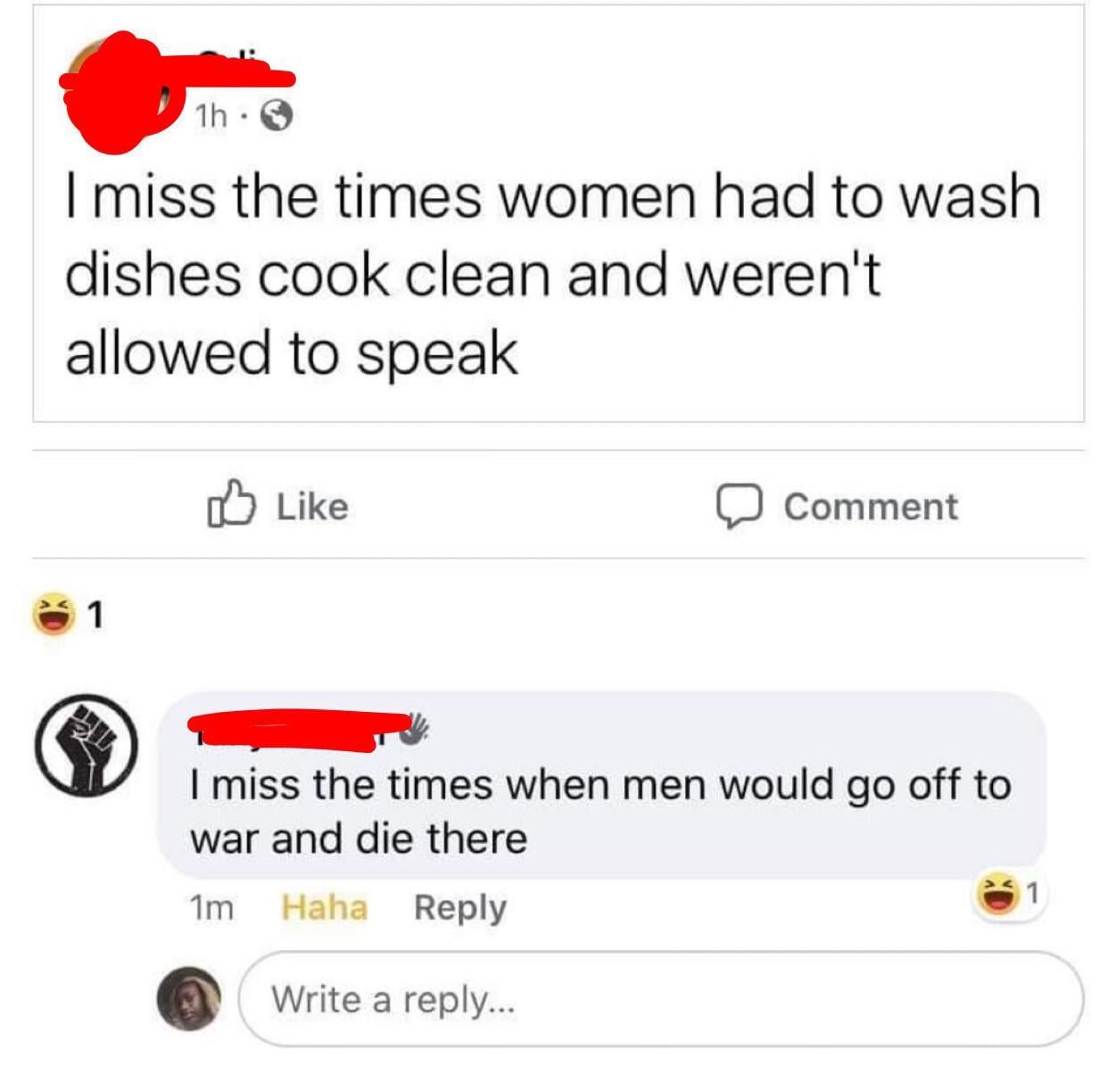Comment on the post

coord(837,507)
